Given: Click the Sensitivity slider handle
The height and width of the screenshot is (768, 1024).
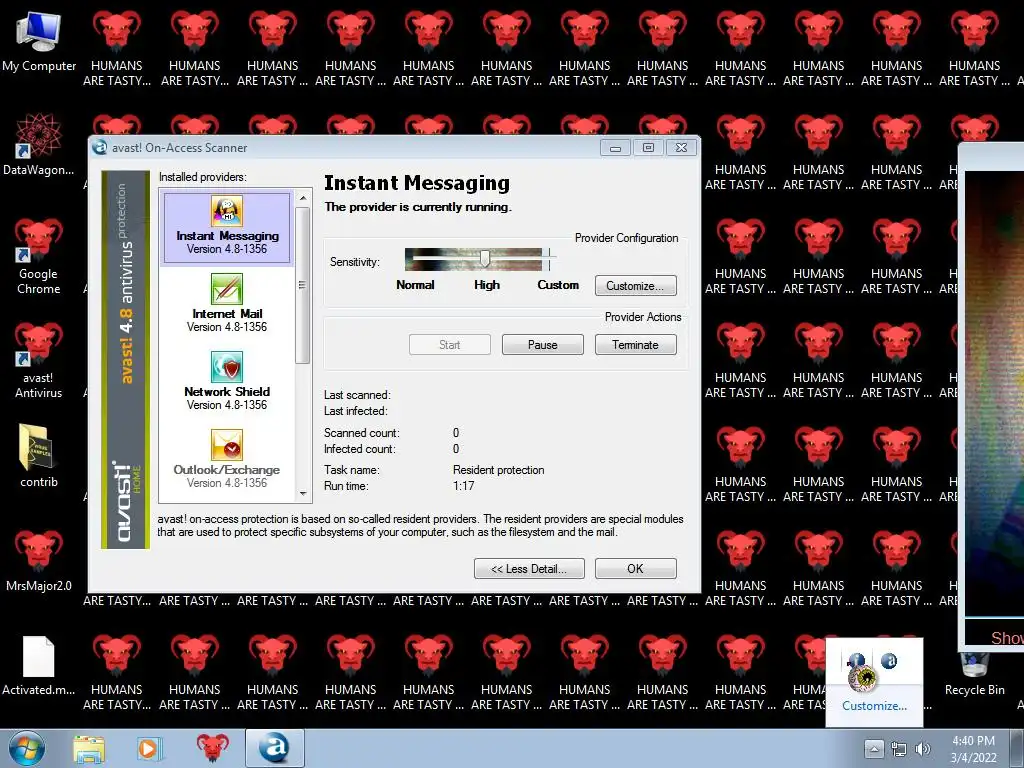Looking at the screenshot, I should click(485, 258).
